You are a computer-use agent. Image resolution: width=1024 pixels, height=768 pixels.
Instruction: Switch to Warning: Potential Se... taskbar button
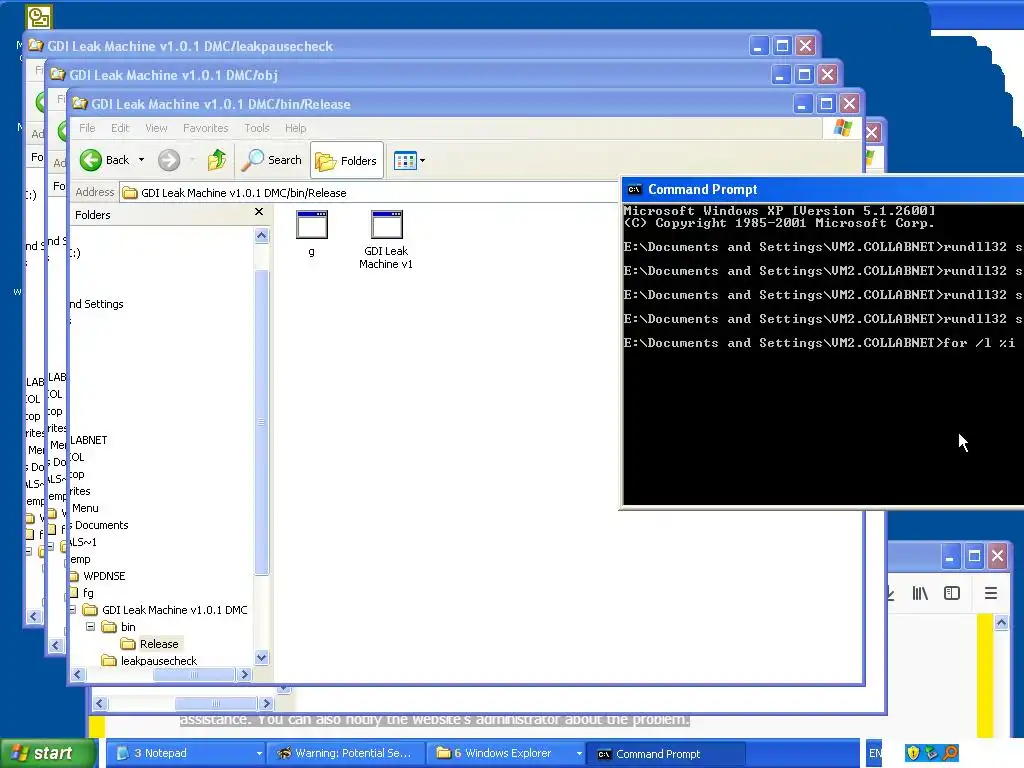346,753
